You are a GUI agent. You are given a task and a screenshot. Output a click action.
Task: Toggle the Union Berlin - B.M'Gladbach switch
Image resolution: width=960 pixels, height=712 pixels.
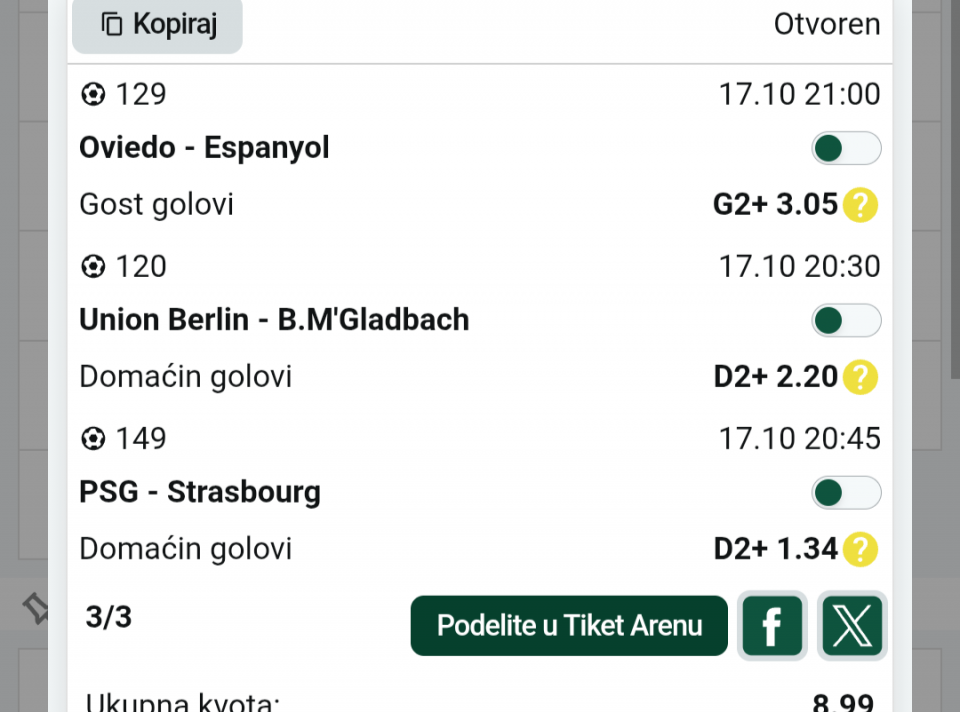(x=846, y=321)
